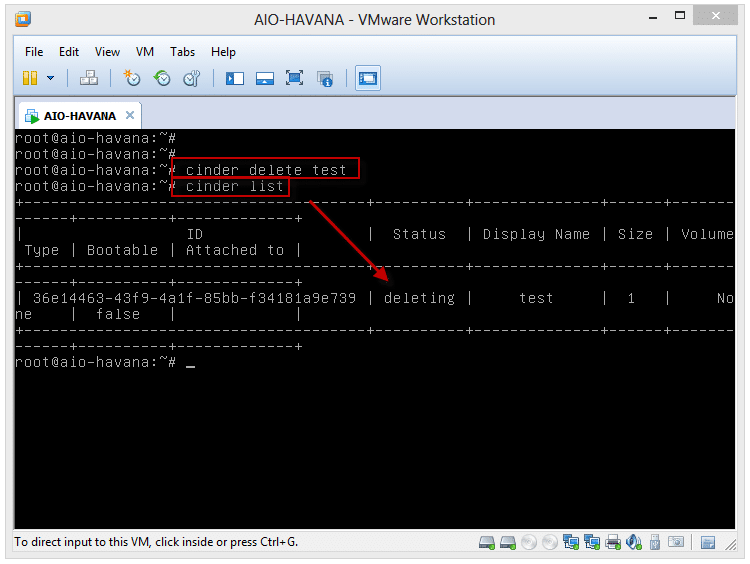Toggle the library sidebar view
Image resolution: width=750 pixels, height=564 pixels.
tap(235, 78)
